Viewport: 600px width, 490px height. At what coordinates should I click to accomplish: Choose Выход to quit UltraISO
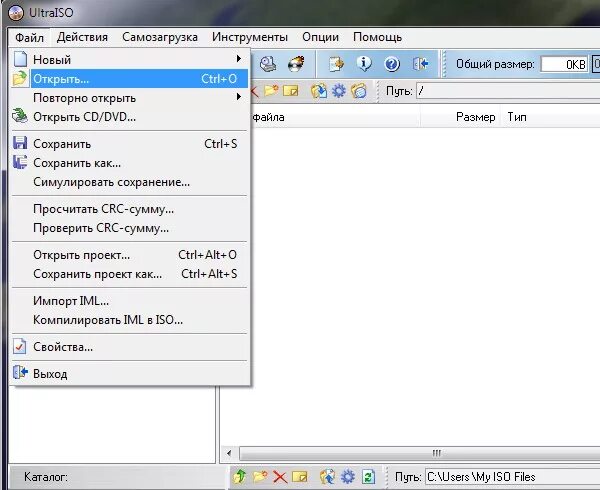coord(130,374)
